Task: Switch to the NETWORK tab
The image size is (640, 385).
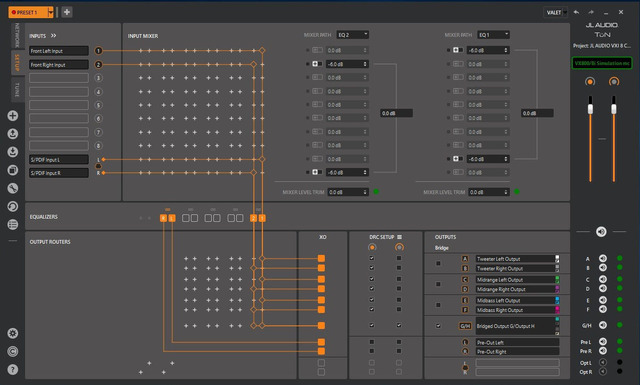Action: [x=17, y=36]
